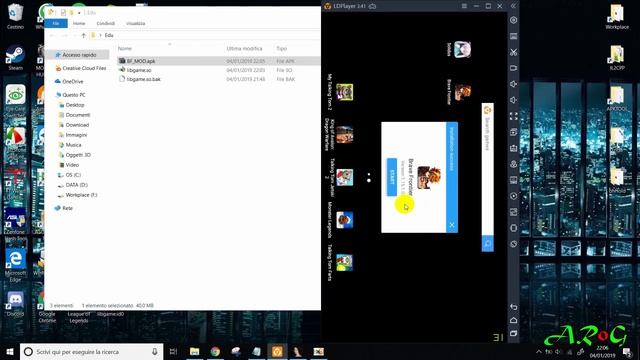Open the Visualizza ribbon tab
This screenshot has width=640, height=360.
click(136, 23)
